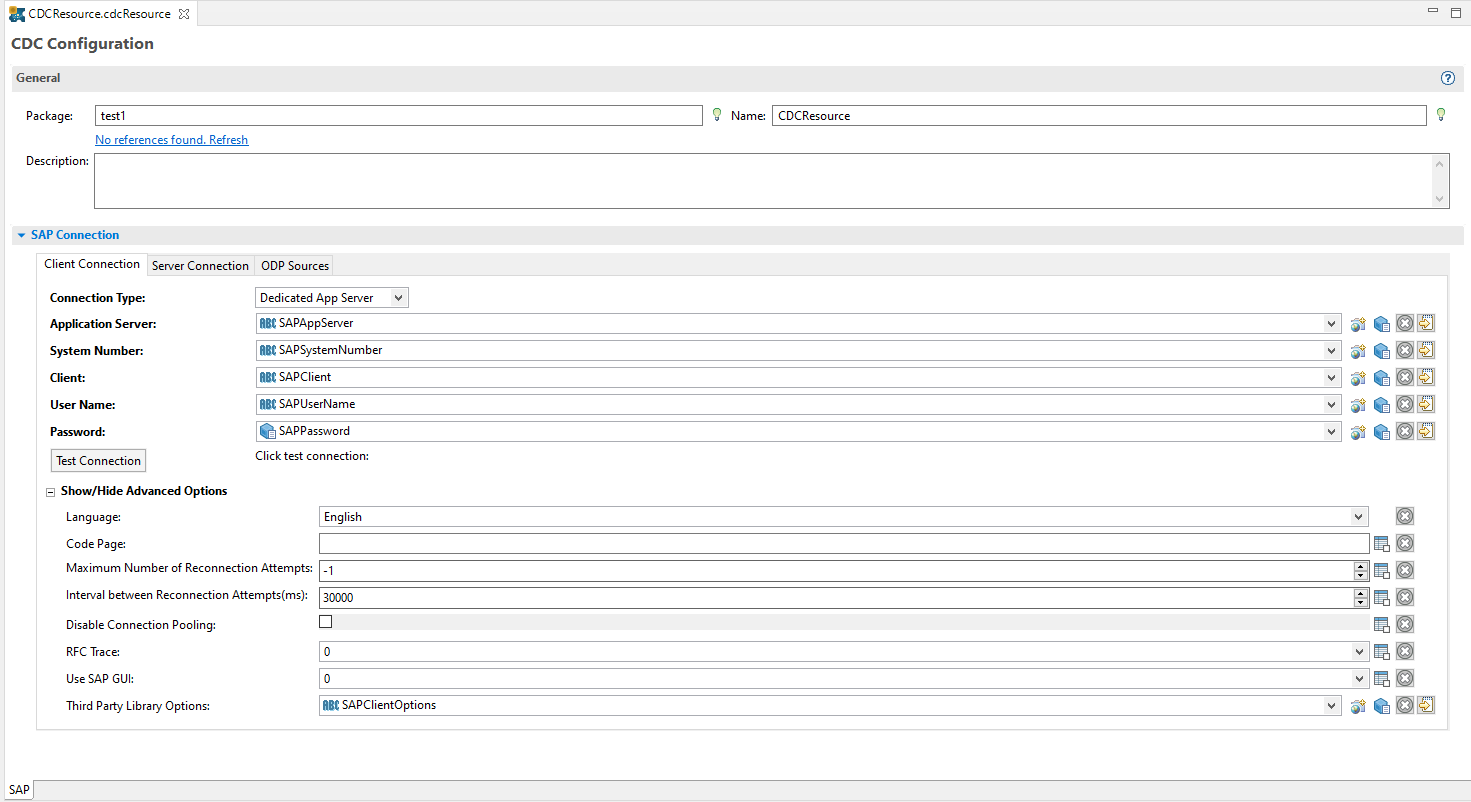Click the table icon beside Code Page
Viewport: 1471px width, 802px height.
point(1382,544)
